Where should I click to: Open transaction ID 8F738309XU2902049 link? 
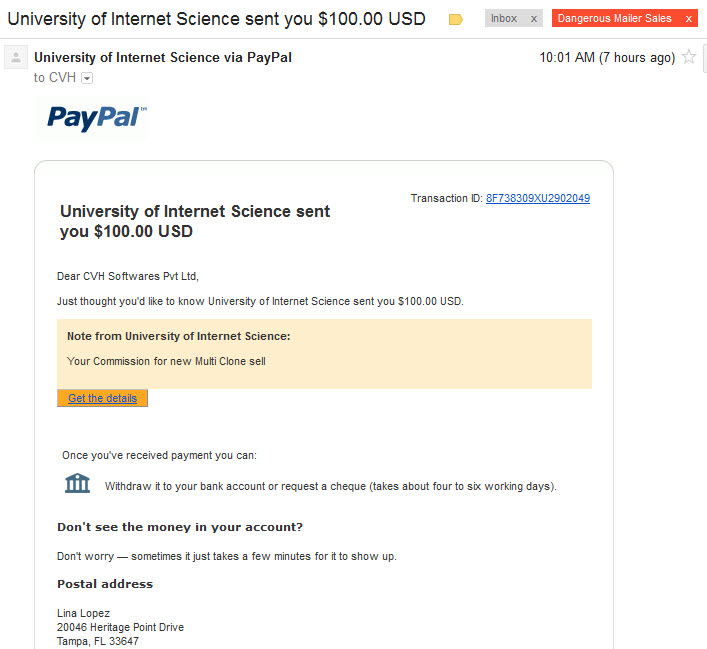tap(537, 198)
